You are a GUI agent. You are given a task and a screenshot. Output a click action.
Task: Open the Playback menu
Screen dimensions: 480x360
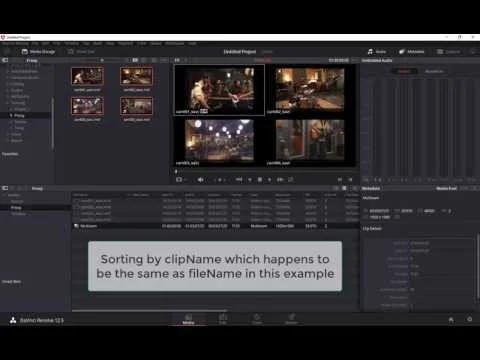point(125,44)
